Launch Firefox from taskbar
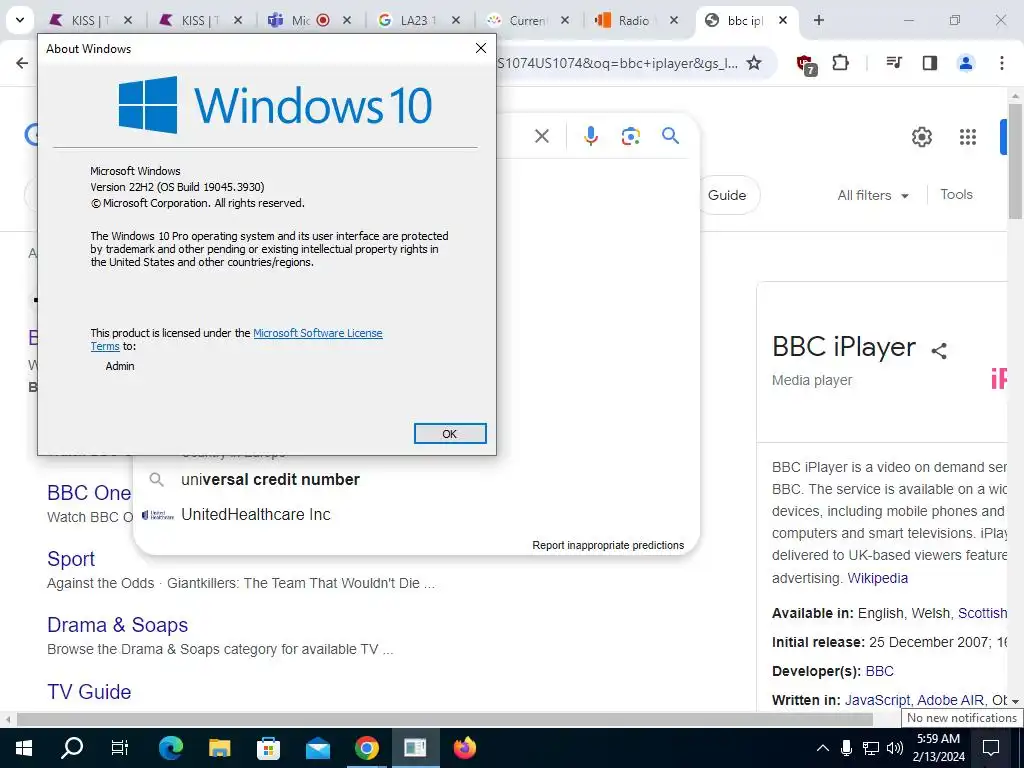 click(x=464, y=748)
